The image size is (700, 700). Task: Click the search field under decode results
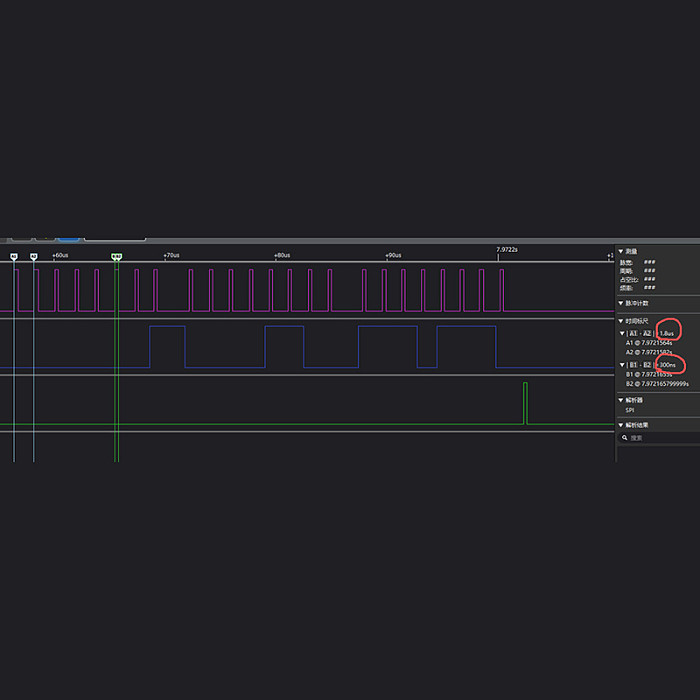click(658, 438)
